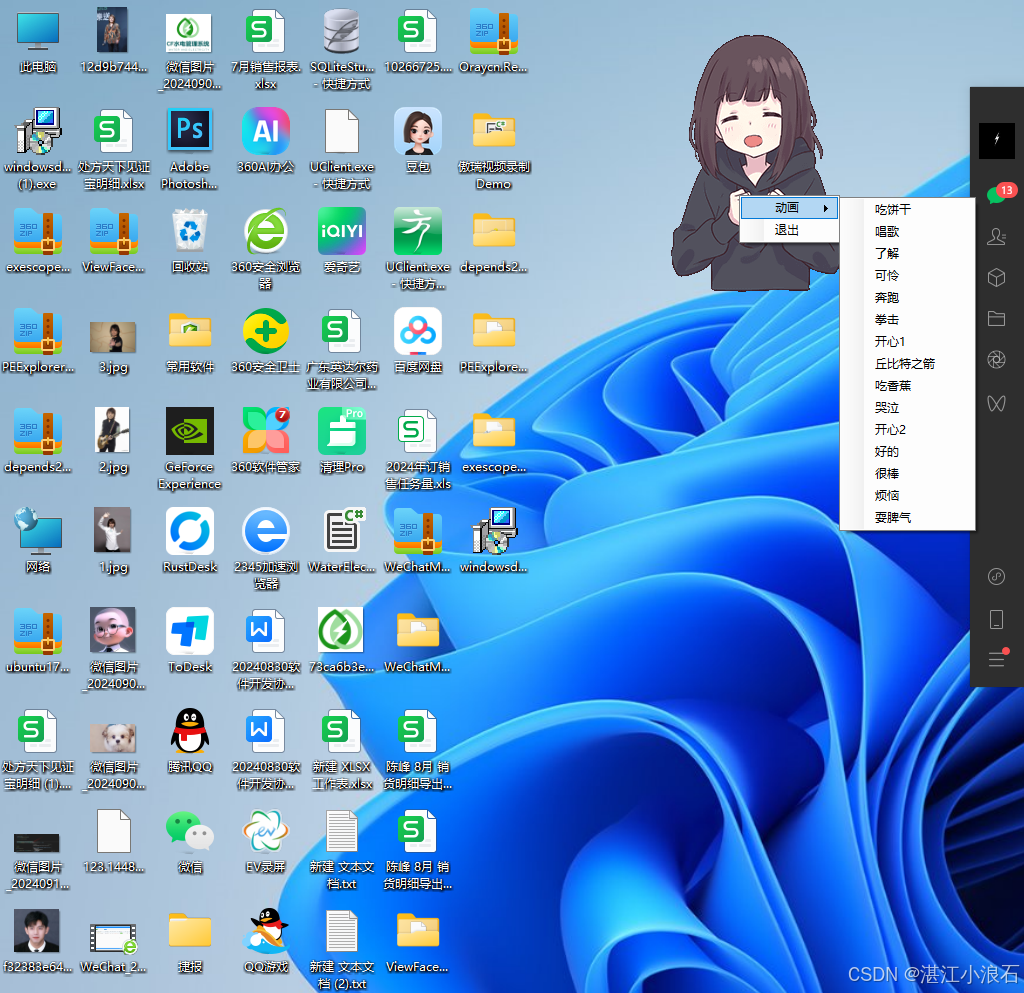The height and width of the screenshot is (993, 1024).
Task: Open the 此电脑 desktop icon
Action: 38,31
